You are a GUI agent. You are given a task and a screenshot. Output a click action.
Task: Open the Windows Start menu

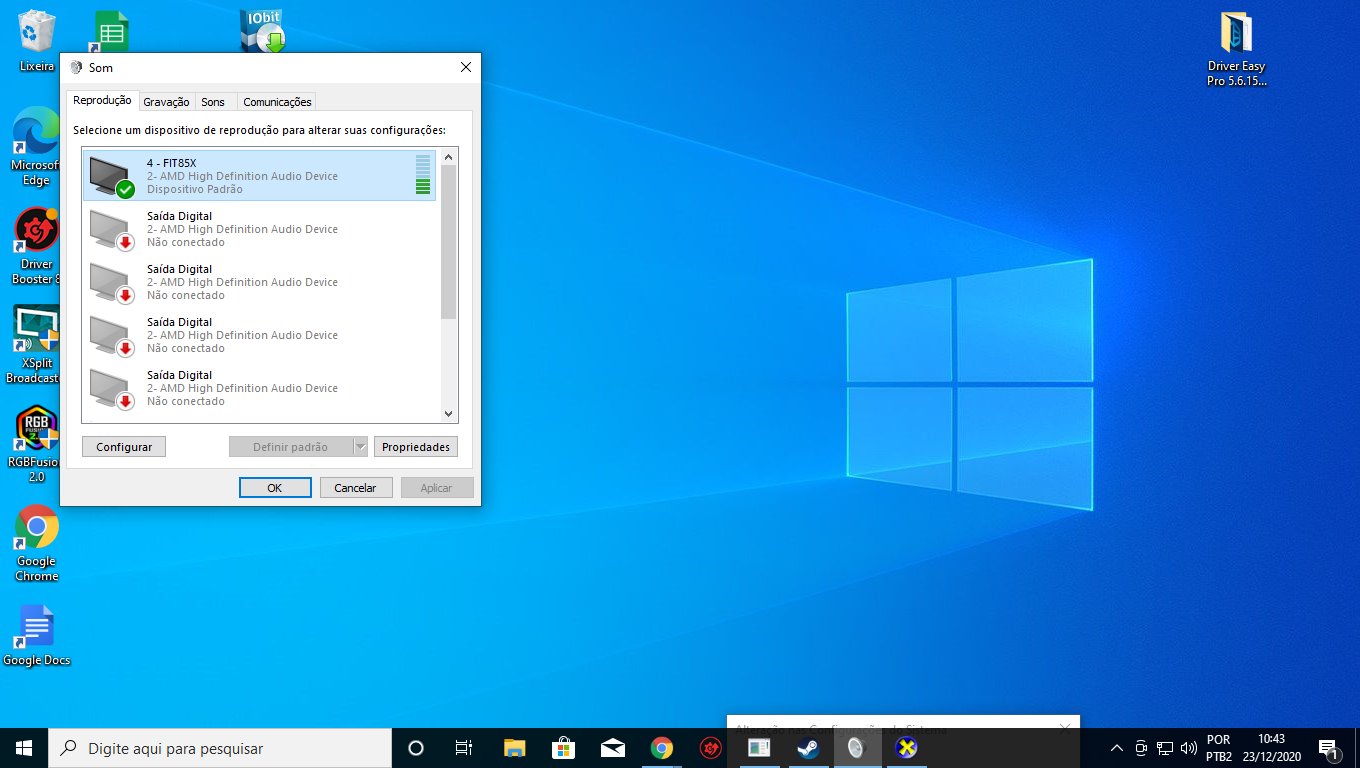(24, 748)
